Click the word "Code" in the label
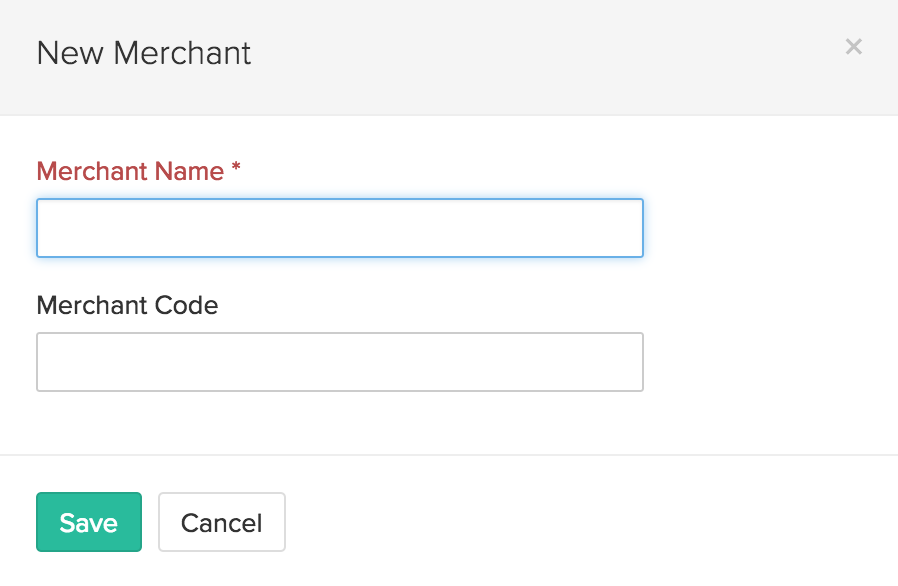Screen dimensions: 898x586 pyautogui.click(x=186, y=305)
